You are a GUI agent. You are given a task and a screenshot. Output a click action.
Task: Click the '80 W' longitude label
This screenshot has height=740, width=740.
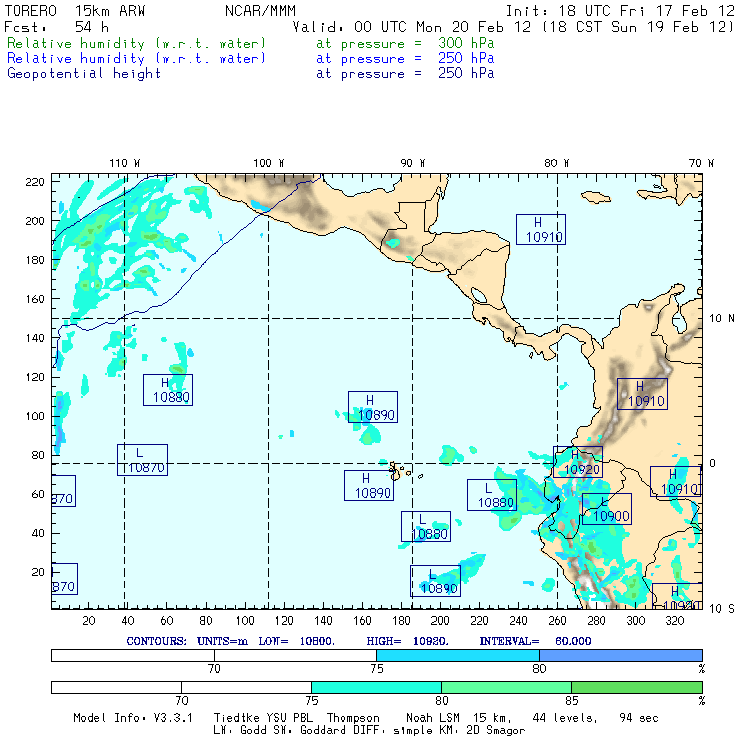(x=557, y=163)
